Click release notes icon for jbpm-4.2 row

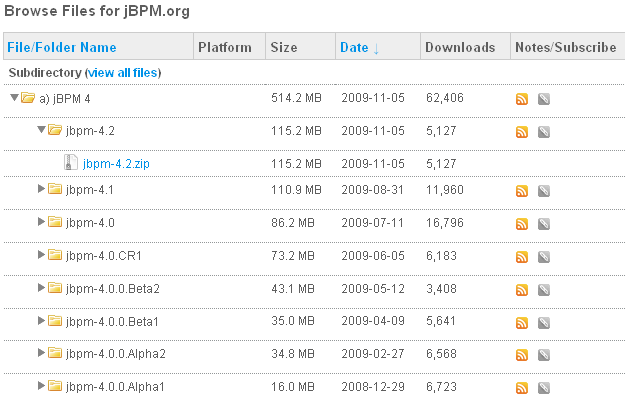point(543,132)
